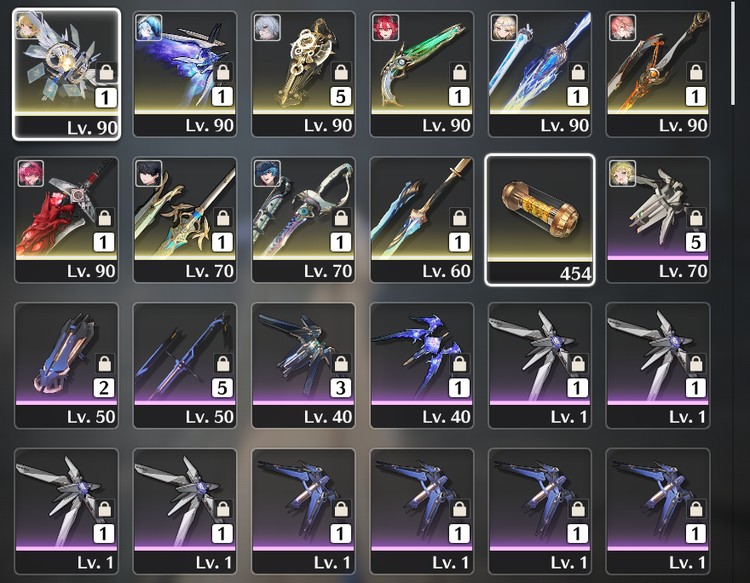Select the crystal flower weapon at Lv. 90
The image size is (750, 583).
(x=66, y=74)
